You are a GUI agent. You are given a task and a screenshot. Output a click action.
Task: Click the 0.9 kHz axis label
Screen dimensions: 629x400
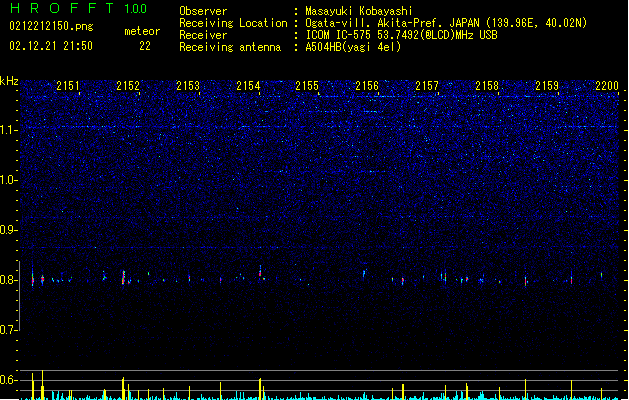9,230
